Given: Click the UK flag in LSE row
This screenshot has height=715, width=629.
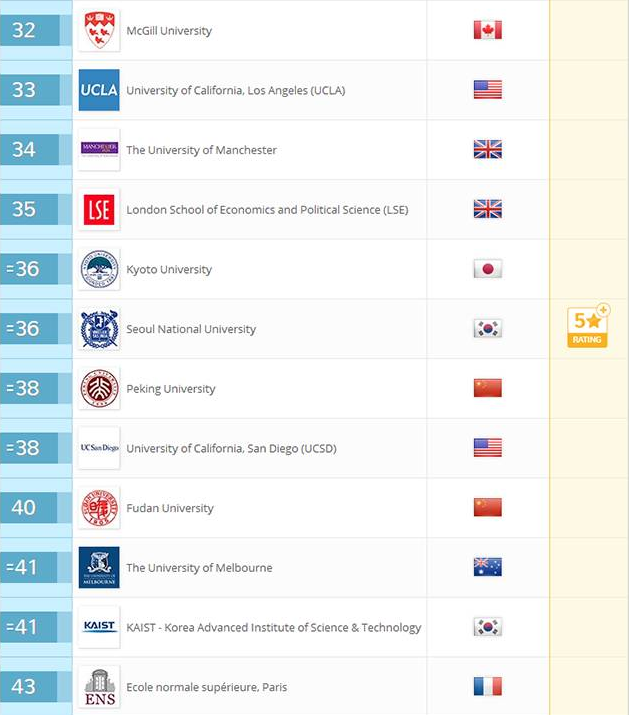Looking at the screenshot, I should [x=488, y=209].
